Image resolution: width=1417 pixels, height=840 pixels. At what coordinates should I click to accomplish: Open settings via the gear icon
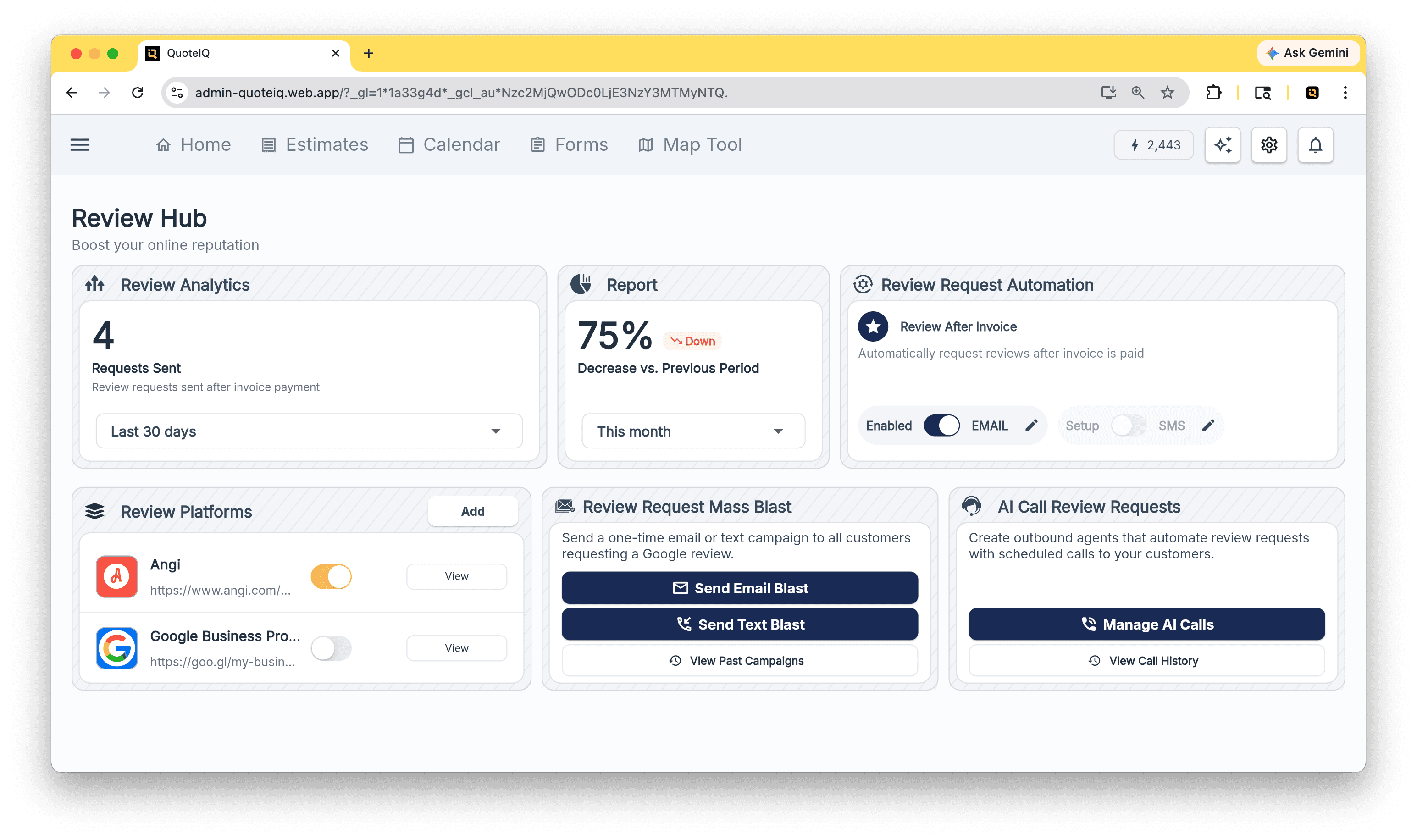pyautogui.click(x=1269, y=145)
